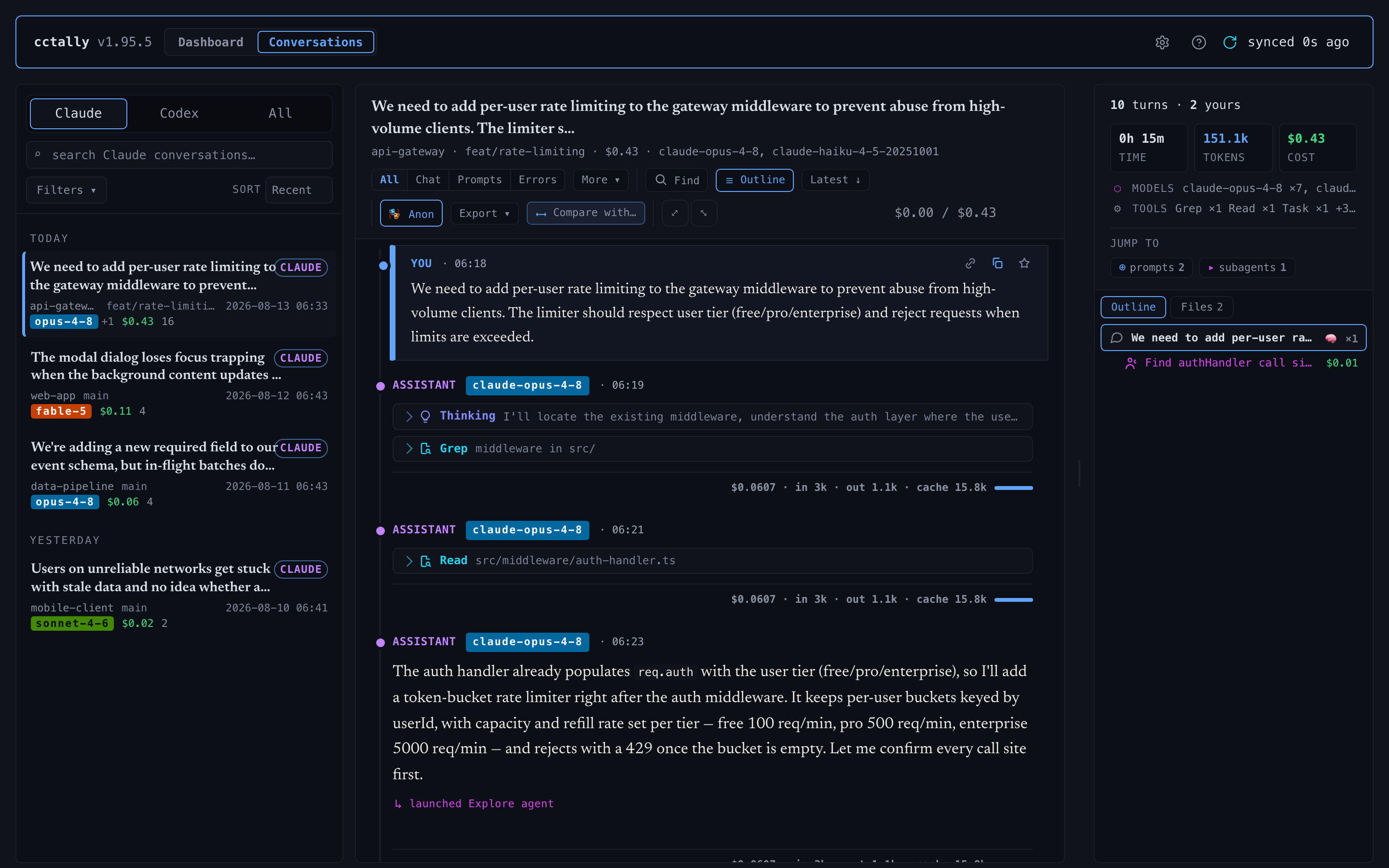This screenshot has width=1389, height=868.
Task: Expand the Grep middleware block chevron
Action: pyautogui.click(x=409, y=448)
